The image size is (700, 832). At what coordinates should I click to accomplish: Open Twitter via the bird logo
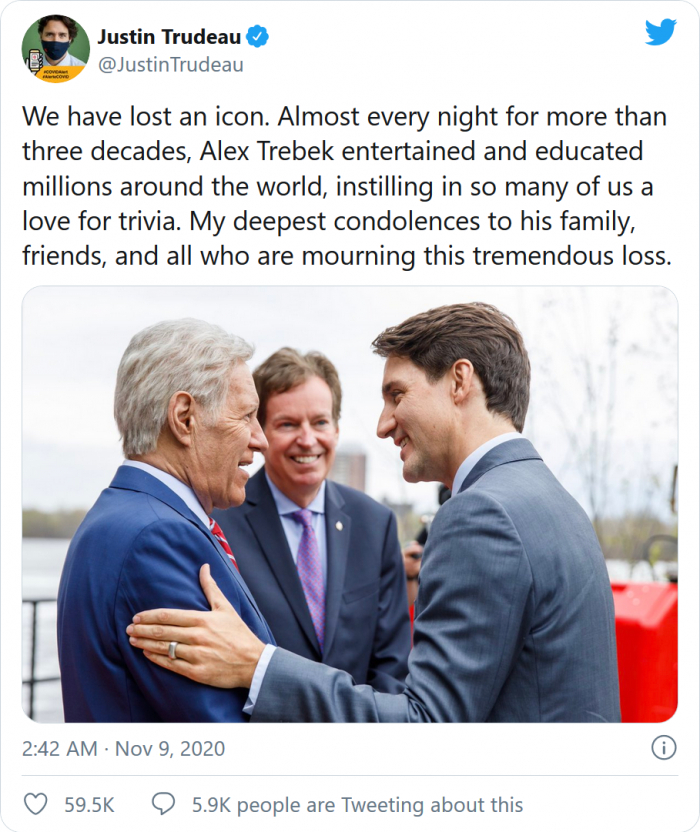660,32
